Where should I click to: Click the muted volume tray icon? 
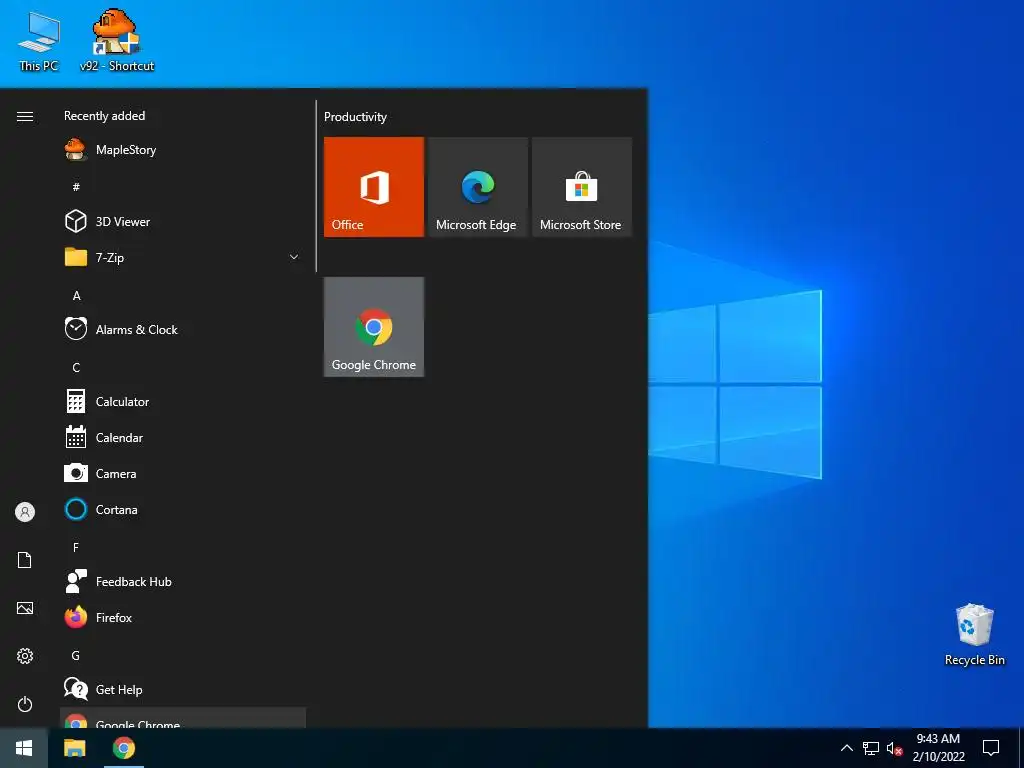coord(894,748)
